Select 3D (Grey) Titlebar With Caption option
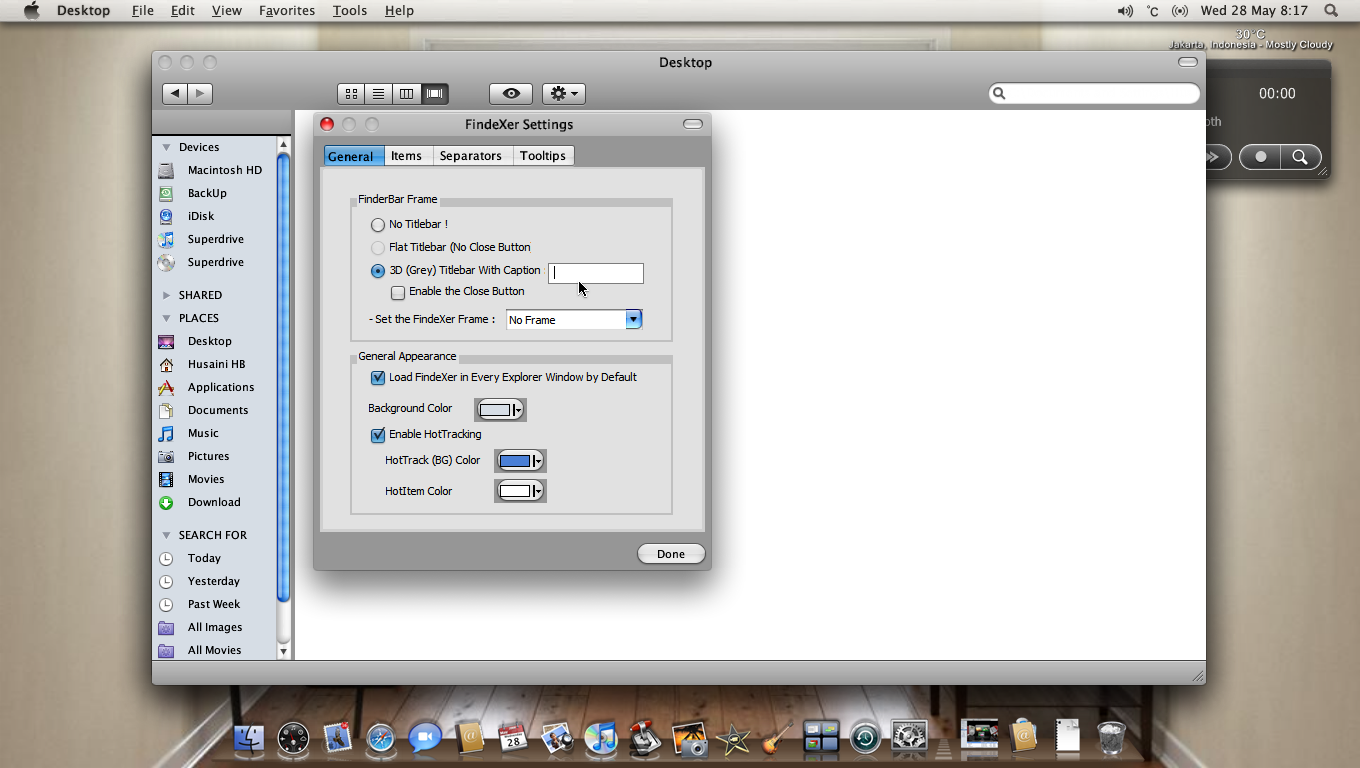Viewport: 1360px width, 768px height. point(378,271)
